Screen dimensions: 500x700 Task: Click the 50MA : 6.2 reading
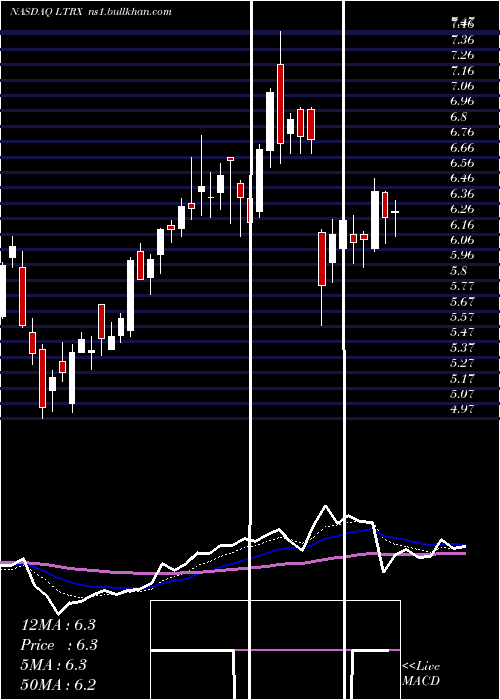pyautogui.click(x=58, y=684)
